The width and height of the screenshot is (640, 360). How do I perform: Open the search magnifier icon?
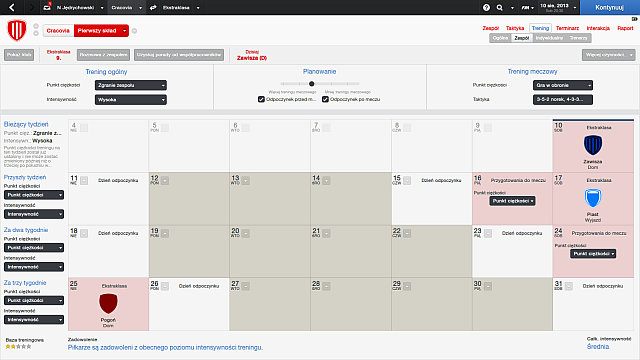click(500, 7)
